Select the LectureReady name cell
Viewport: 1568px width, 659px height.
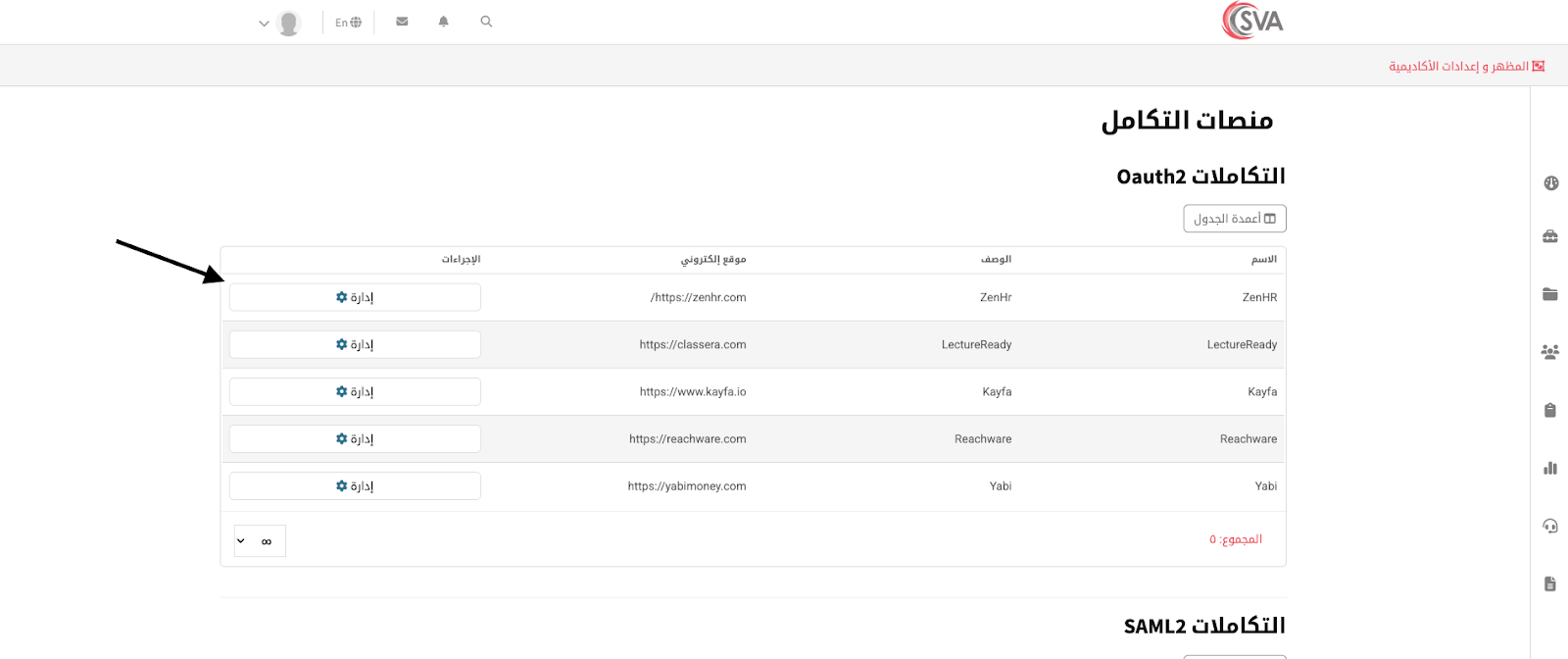click(x=1242, y=344)
